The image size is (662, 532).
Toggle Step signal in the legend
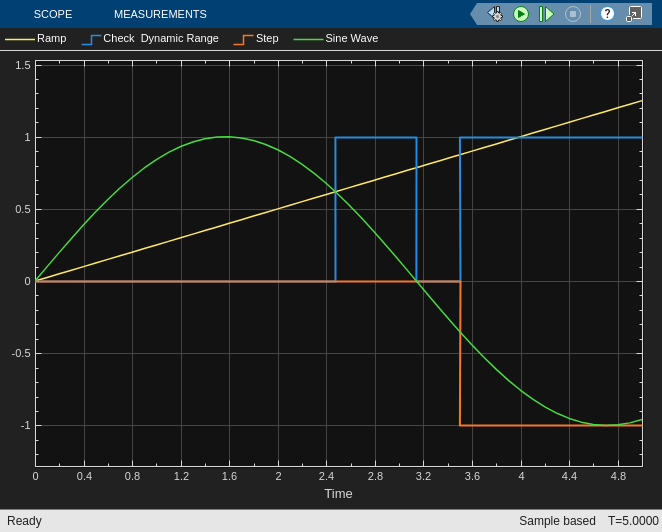pyautogui.click(x=256, y=38)
